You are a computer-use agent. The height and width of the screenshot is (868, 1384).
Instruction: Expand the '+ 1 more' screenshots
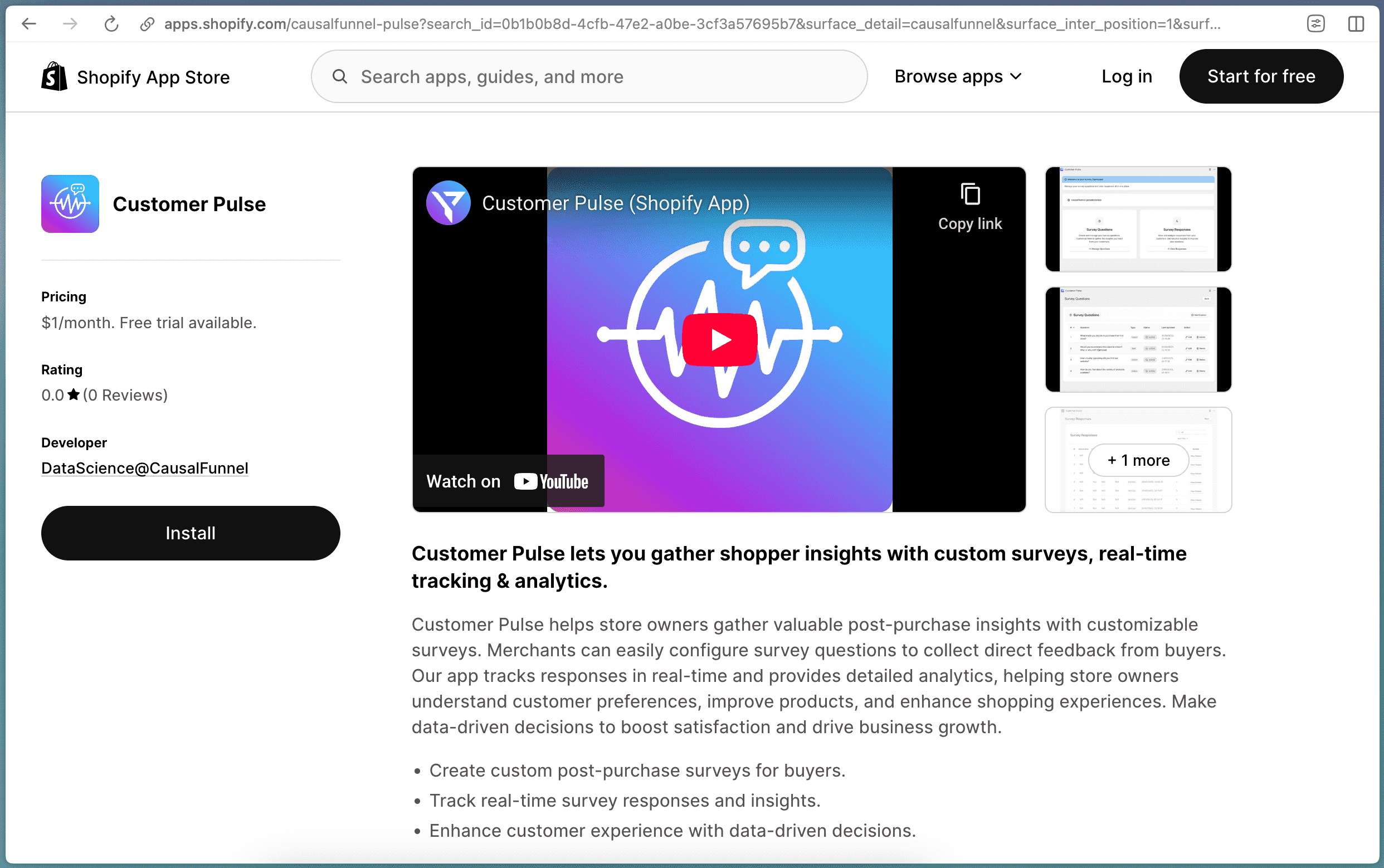(1138, 460)
